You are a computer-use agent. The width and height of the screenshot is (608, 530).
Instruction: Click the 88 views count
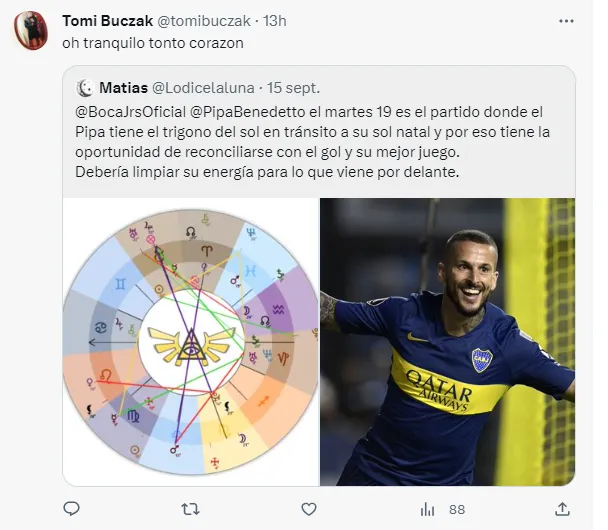coord(456,509)
